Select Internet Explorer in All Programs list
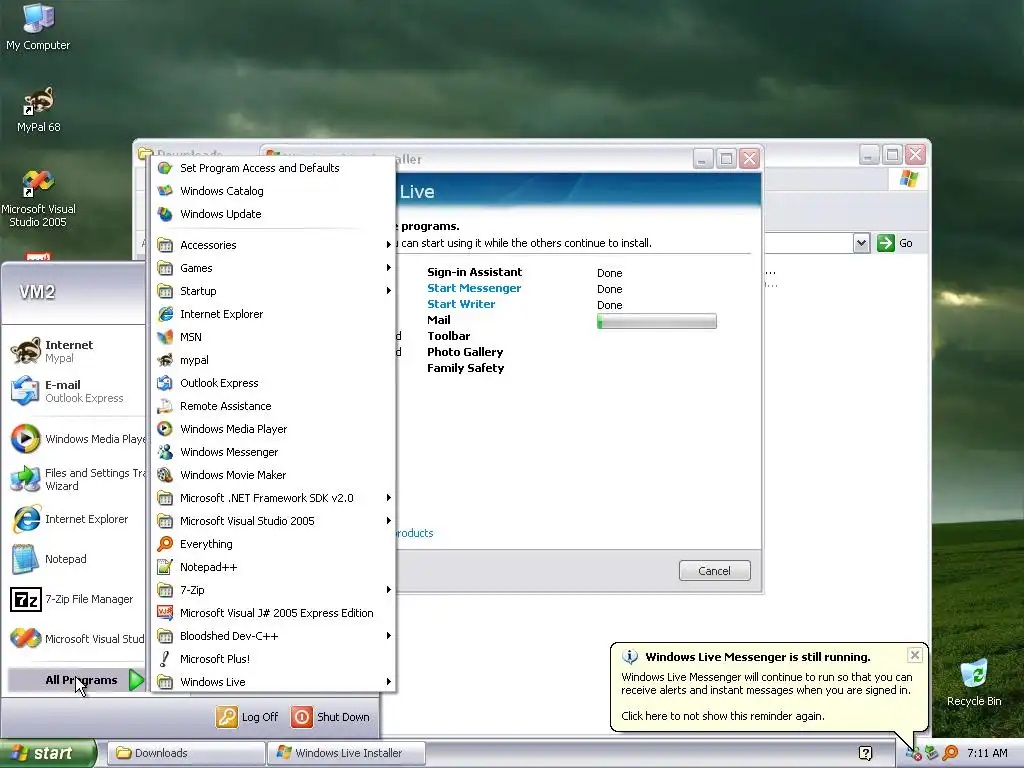The height and width of the screenshot is (768, 1024). tap(274, 314)
